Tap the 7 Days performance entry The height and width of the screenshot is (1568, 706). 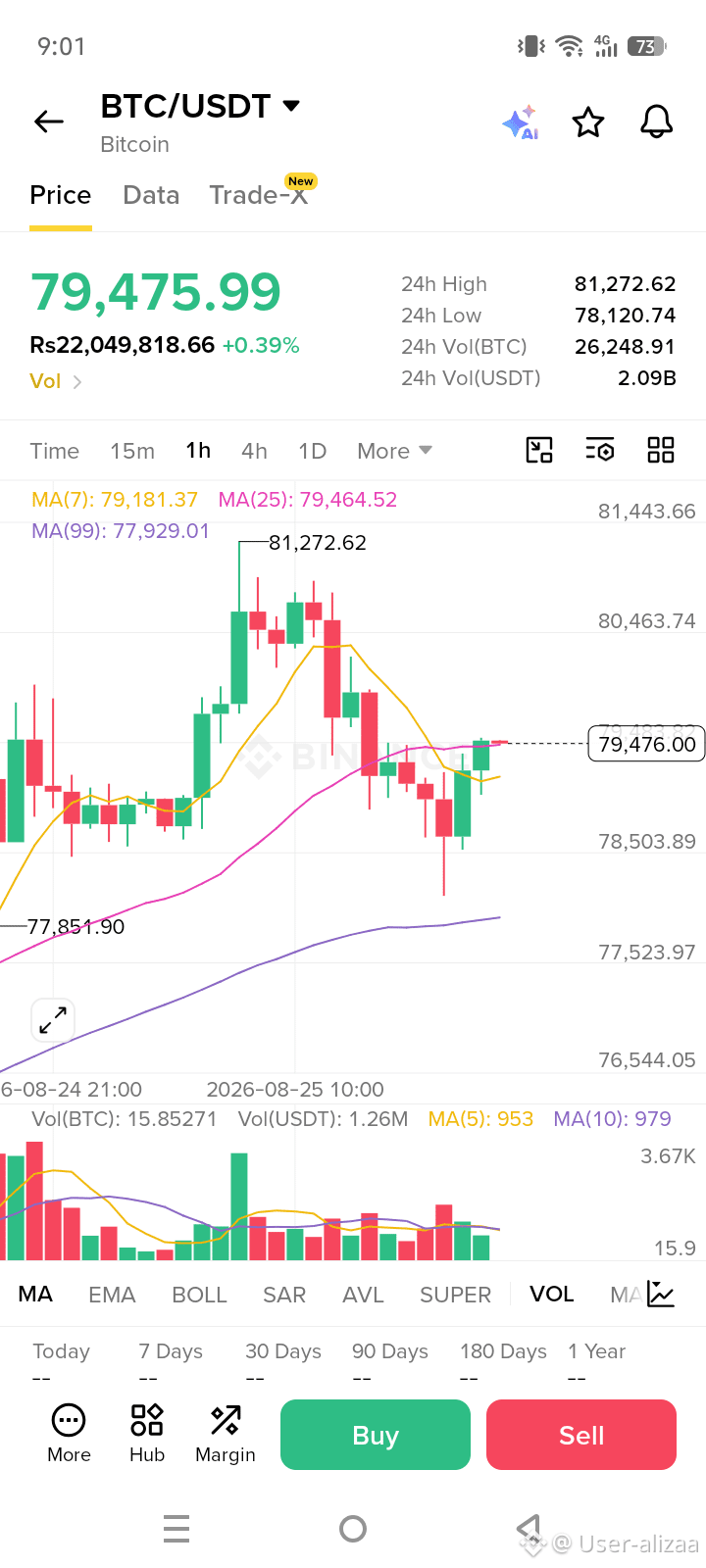coord(171,1363)
